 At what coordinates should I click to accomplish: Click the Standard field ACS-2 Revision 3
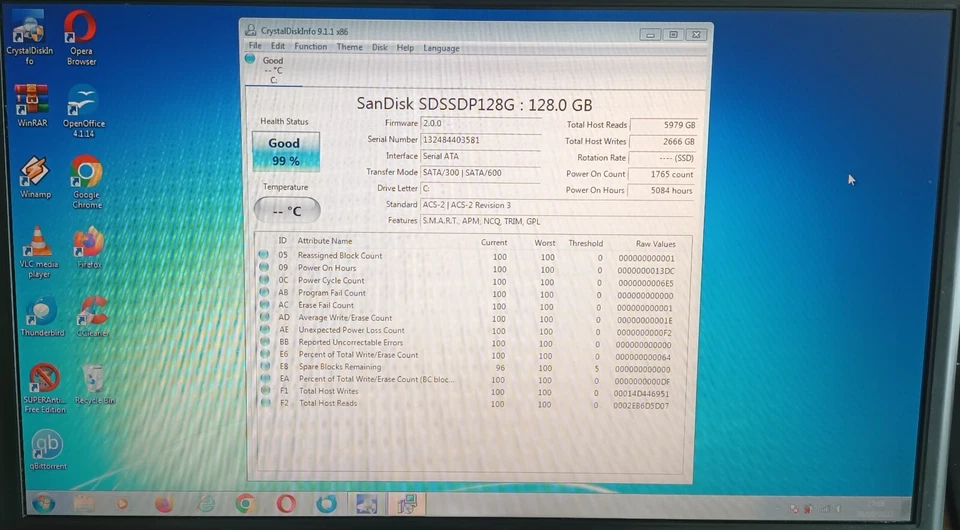[x=557, y=205]
